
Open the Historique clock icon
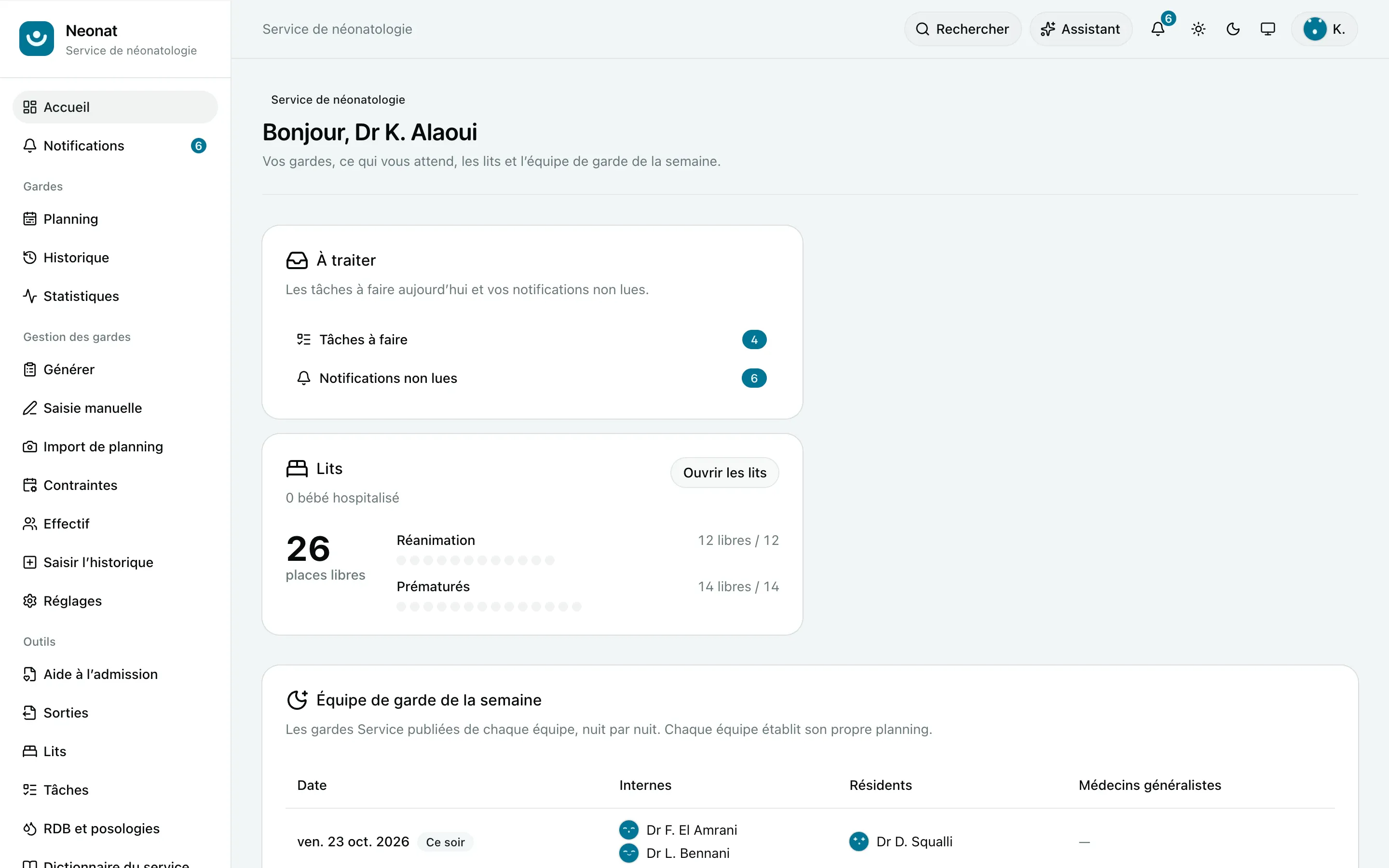pos(30,257)
